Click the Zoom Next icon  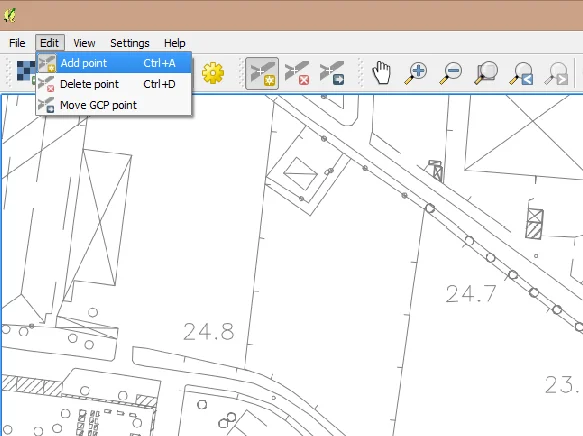coord(556,73)
